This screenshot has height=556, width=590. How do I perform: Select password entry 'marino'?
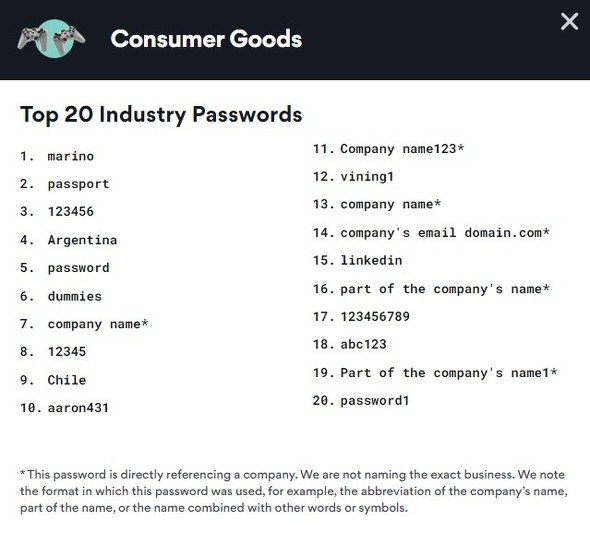click(x=70, y=156)
